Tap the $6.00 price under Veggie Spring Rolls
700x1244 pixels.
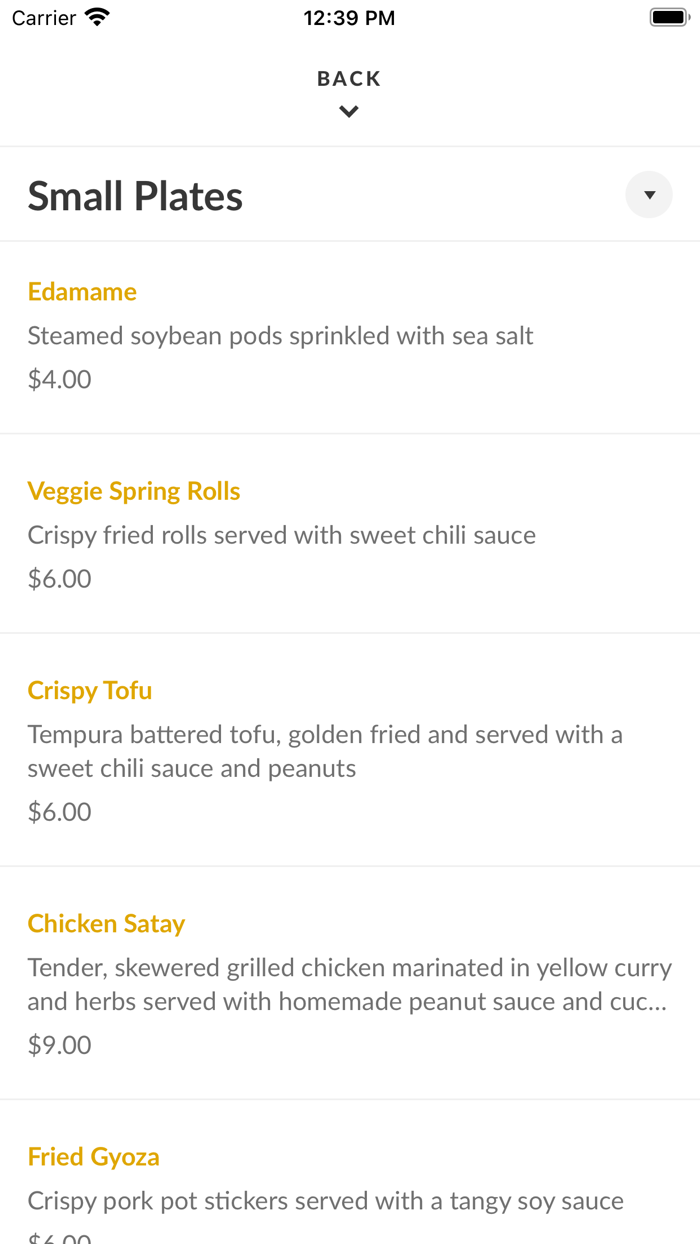pos(59,578)
